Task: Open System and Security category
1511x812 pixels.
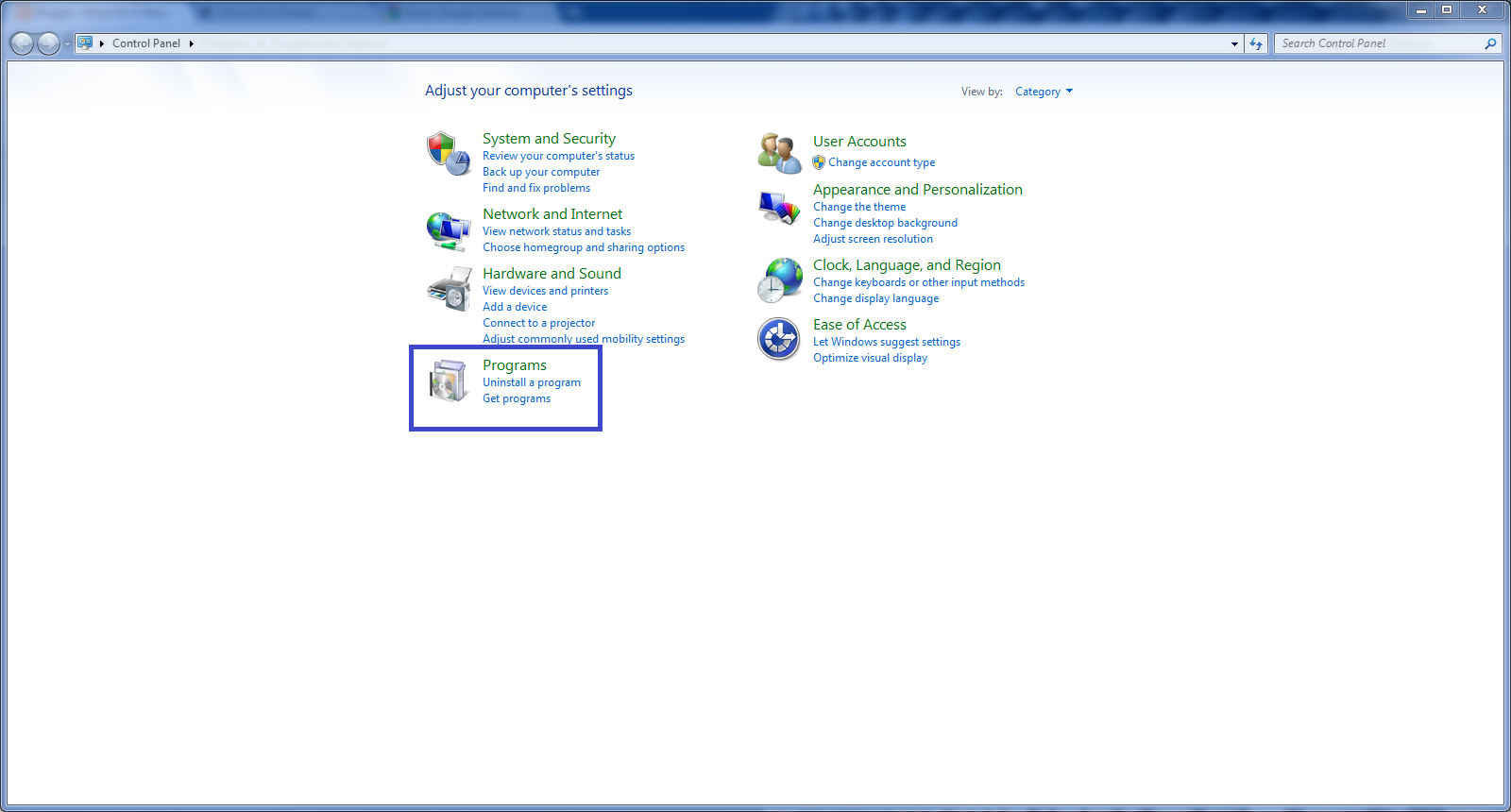Action: [549, 139]
